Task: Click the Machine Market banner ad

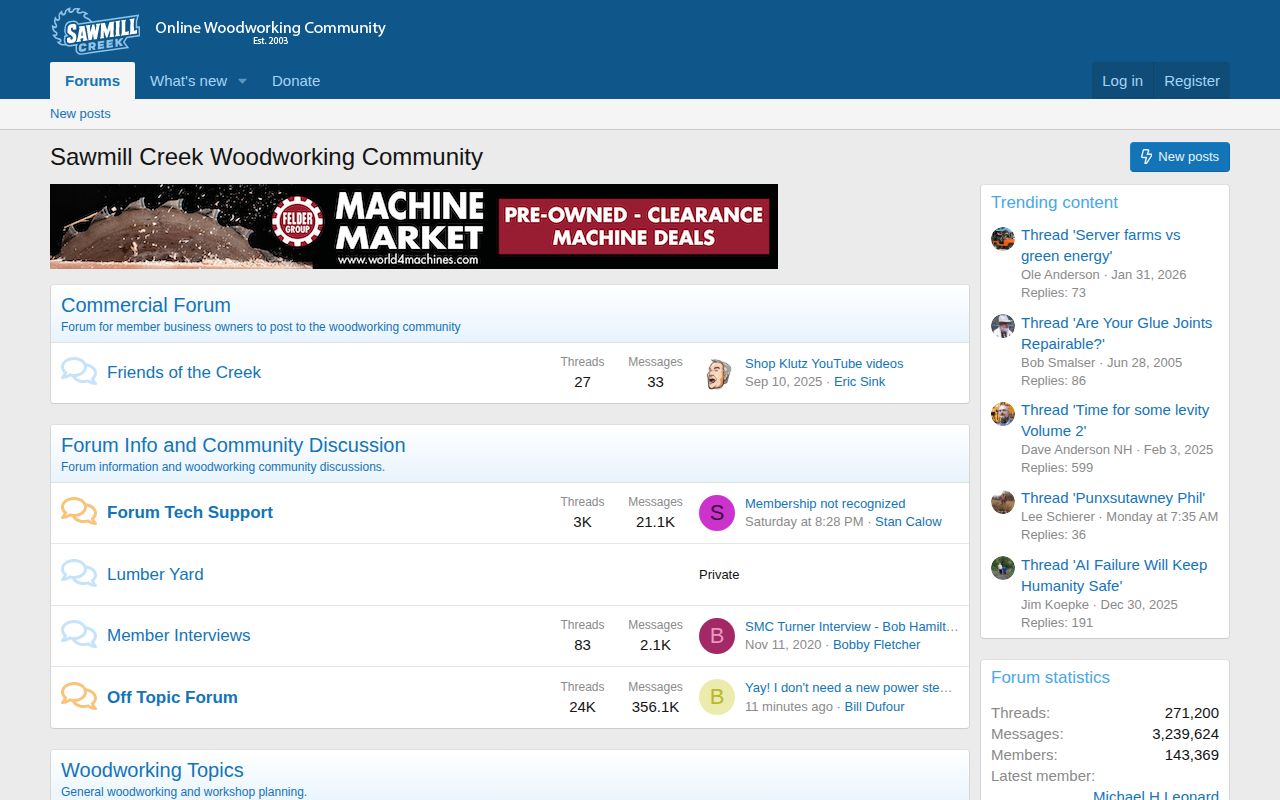Action: pyautogui.click(x=413, y=226)
